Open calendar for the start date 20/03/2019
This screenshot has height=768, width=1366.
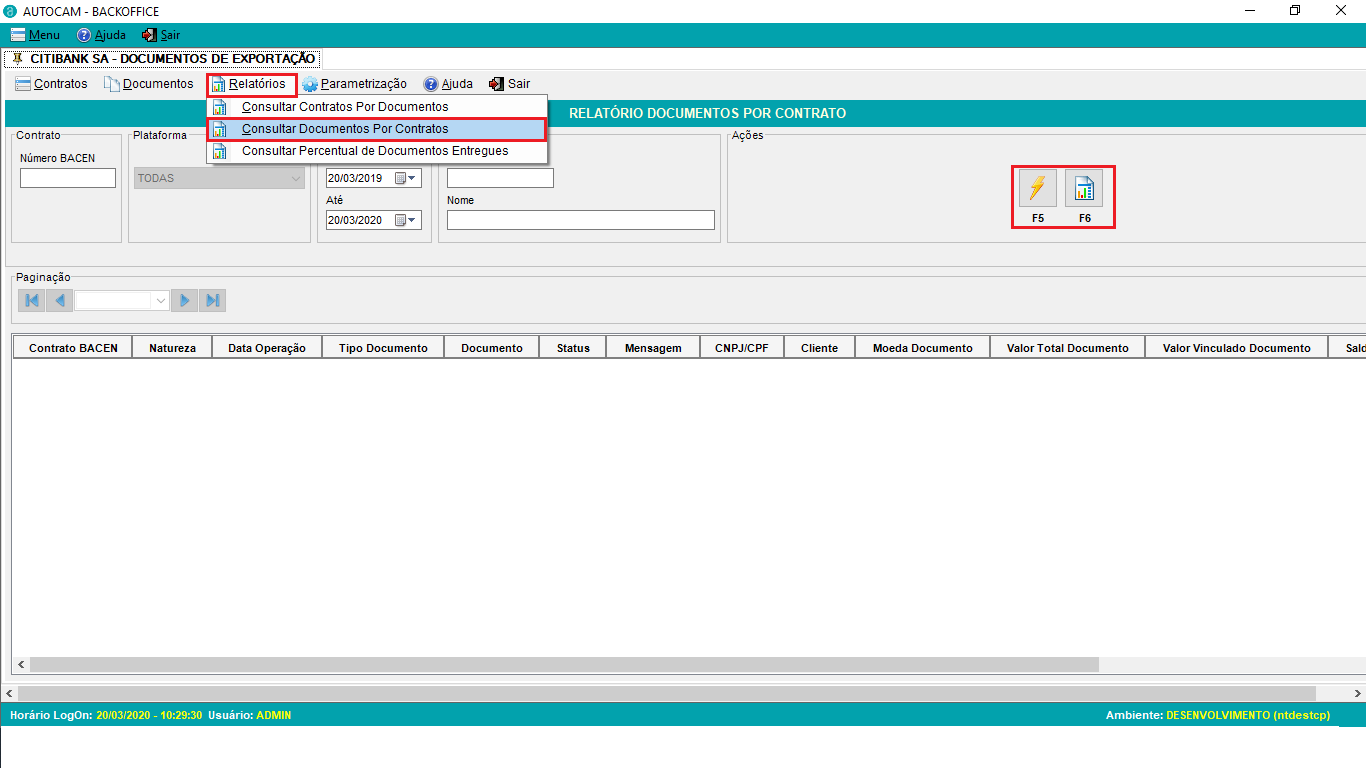pos(406,178)
